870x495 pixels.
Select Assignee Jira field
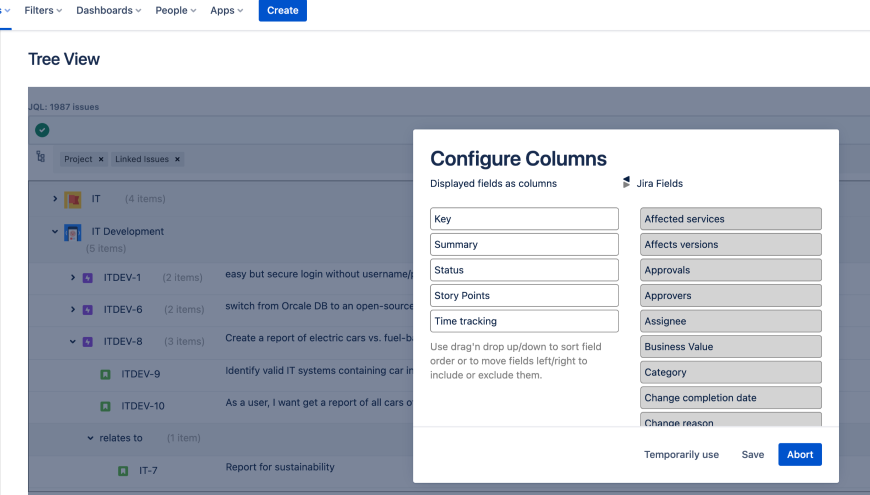(x=731, y=321)
